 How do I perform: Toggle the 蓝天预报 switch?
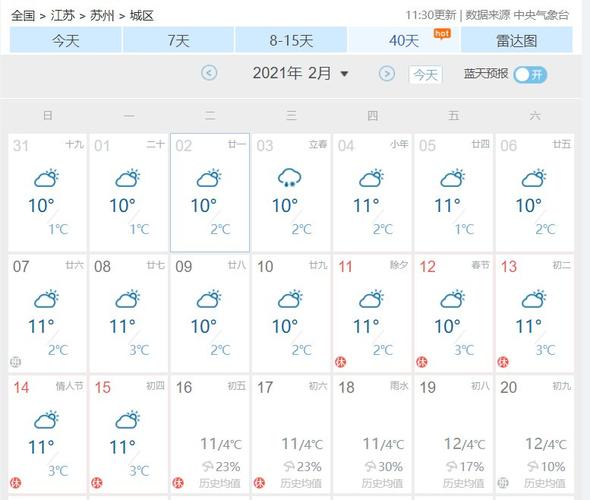tap(530, 74)
